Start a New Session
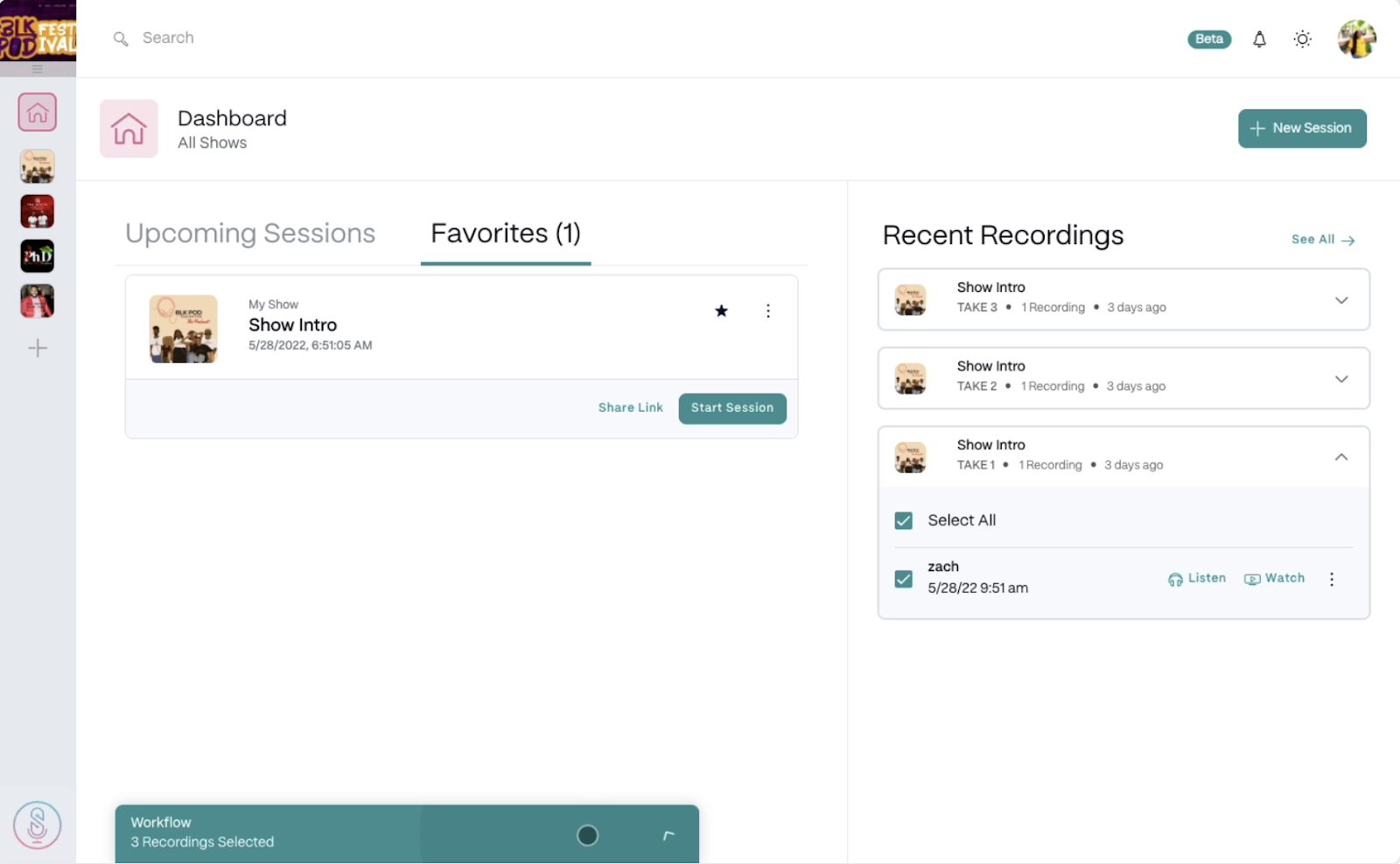This screenshot has width=1400, height=864. 1302,128
